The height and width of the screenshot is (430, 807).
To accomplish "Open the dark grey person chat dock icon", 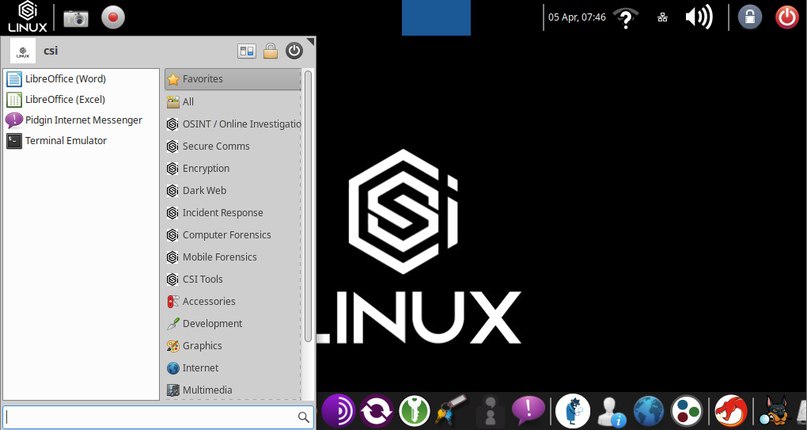I will pos(490,411).
